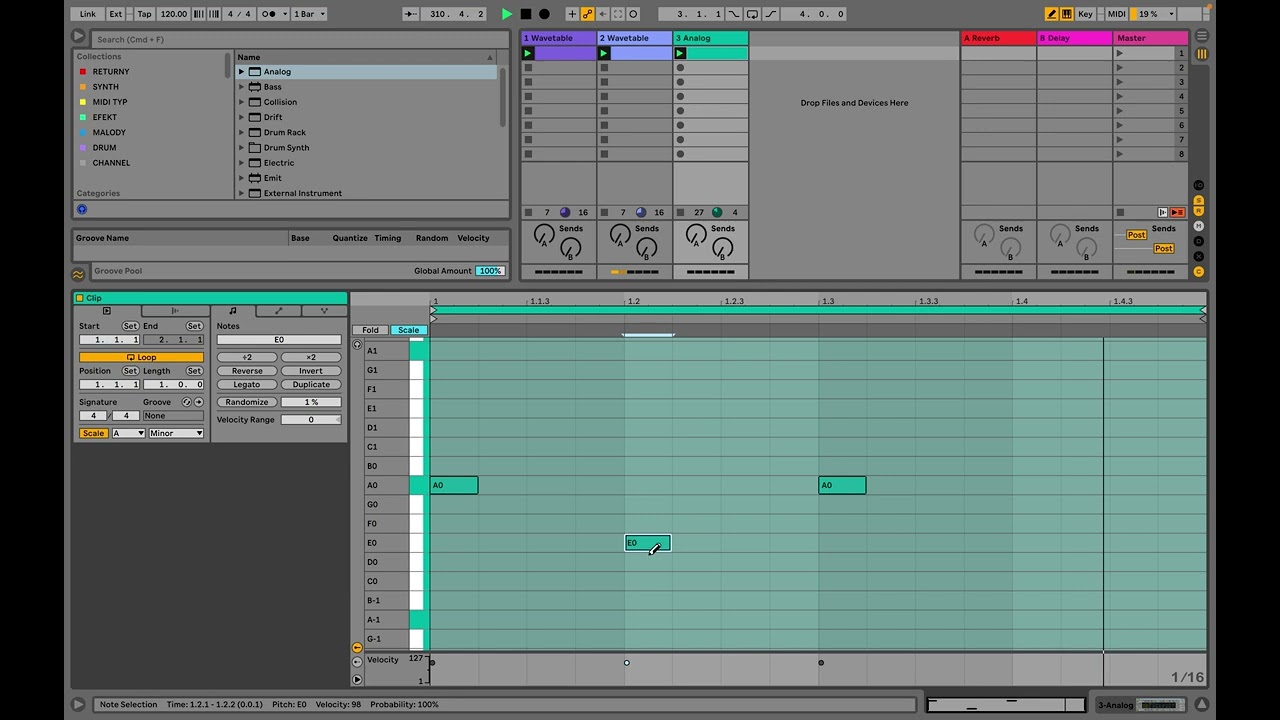1280x720 pixels.
Task: Toggle the orange Automation Arm icon
Action: (587, 14)
